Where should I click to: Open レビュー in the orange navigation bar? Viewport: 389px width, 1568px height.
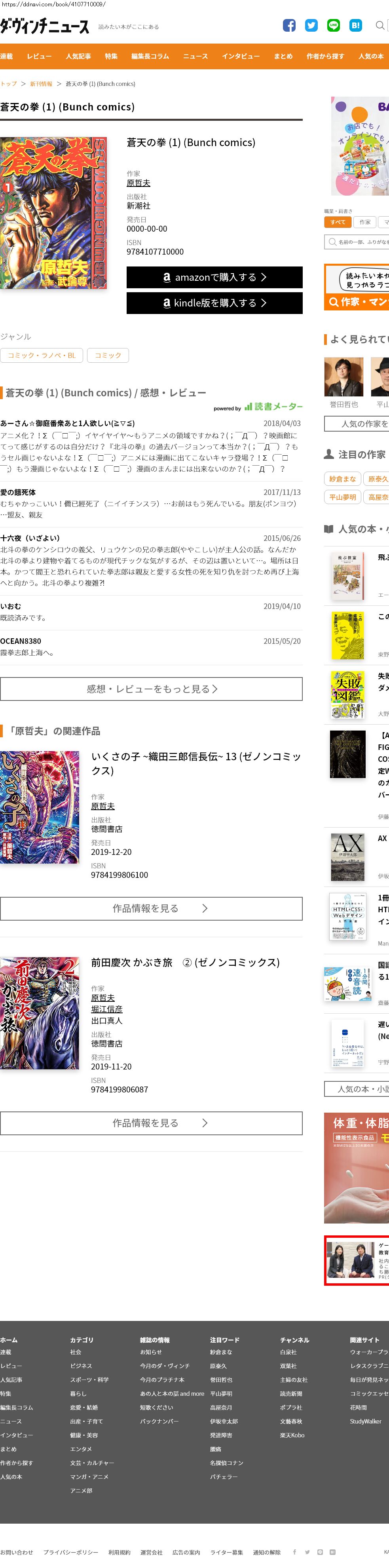(x=39, y=56)
